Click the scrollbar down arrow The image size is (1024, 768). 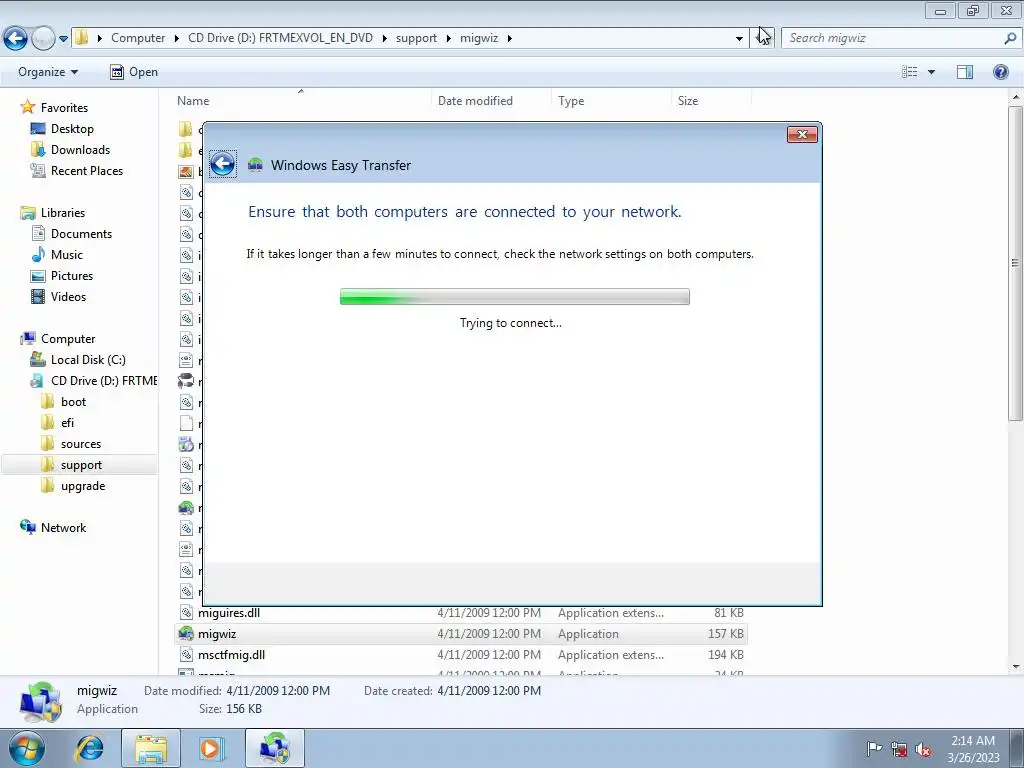(x=1016, y=667)
